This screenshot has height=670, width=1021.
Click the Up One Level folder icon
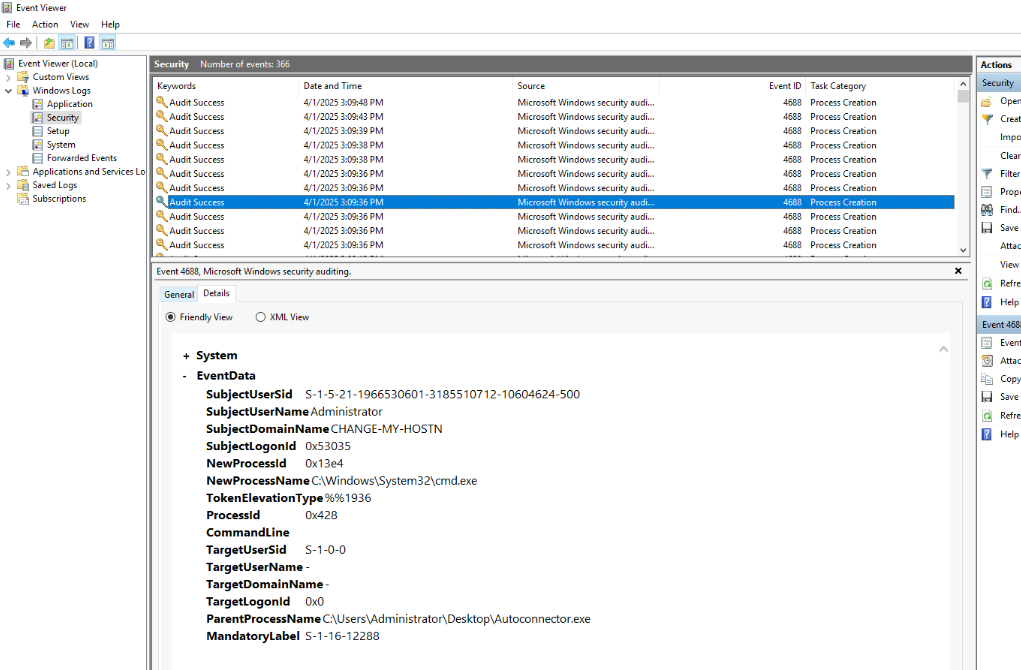[x=49, y=43]
